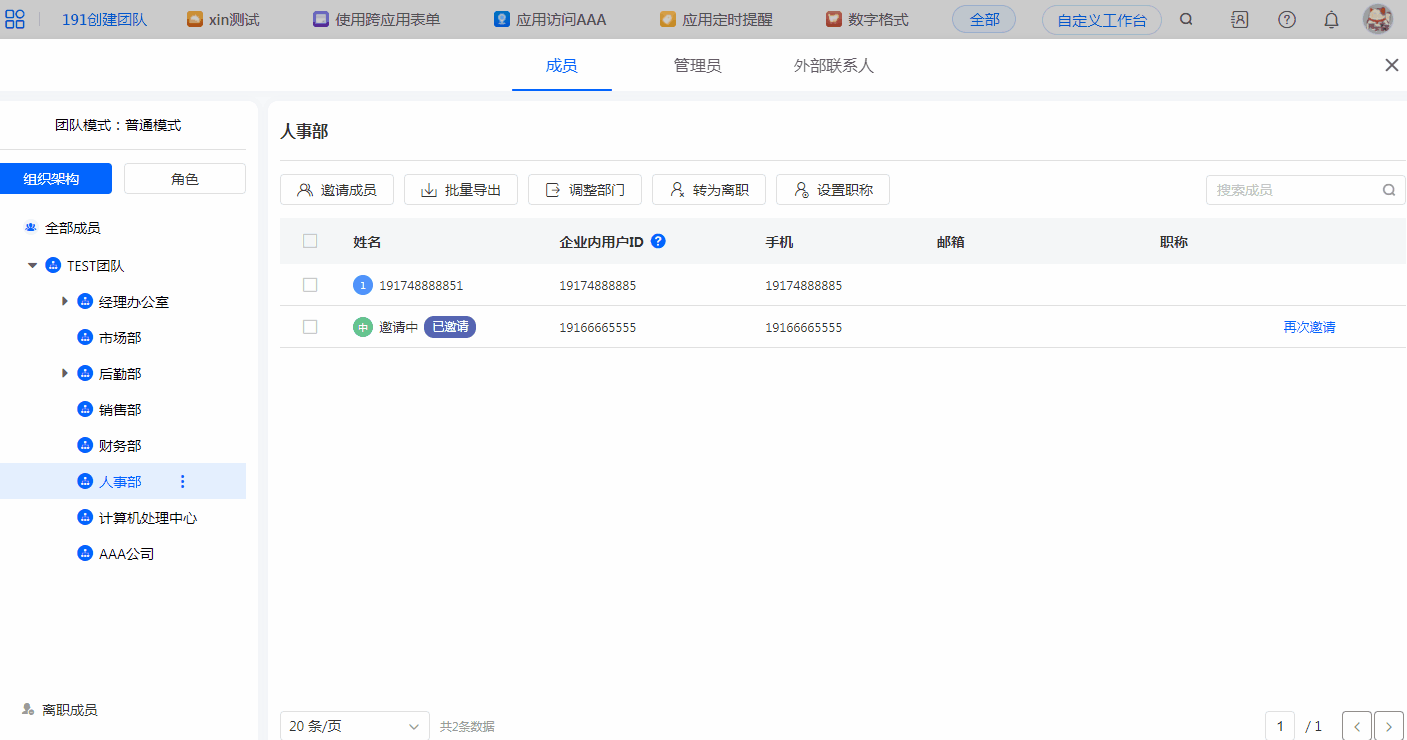Check the box for member 191748888851
1407x740 pixels.
(x=310, y=285)
